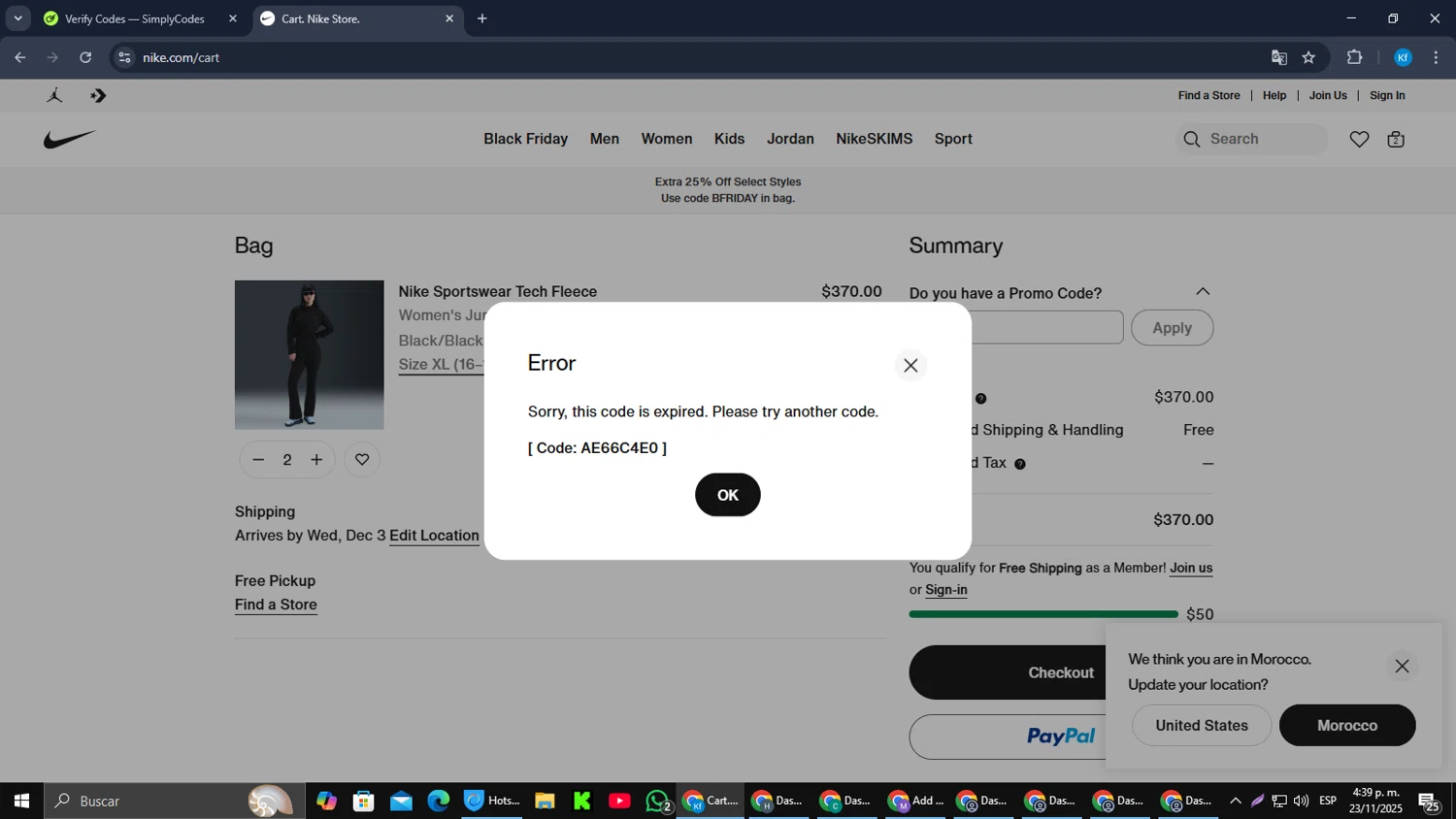This screenshot has height=819, width=1456.
Task: Bookmark this page with the star icon
Action: 1308,57
